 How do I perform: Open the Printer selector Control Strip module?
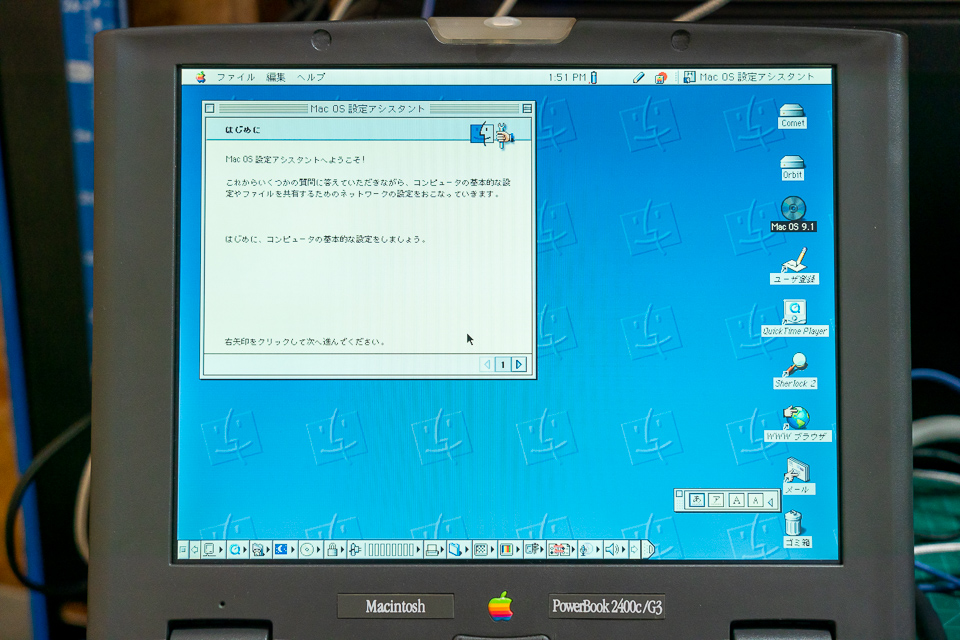[x=434, y=549]
